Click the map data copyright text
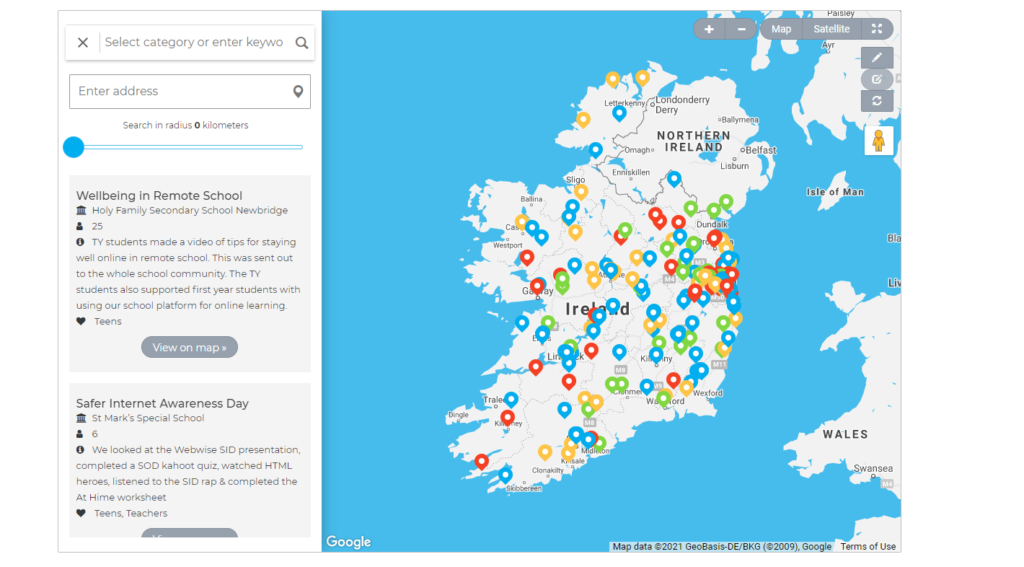 722,546
